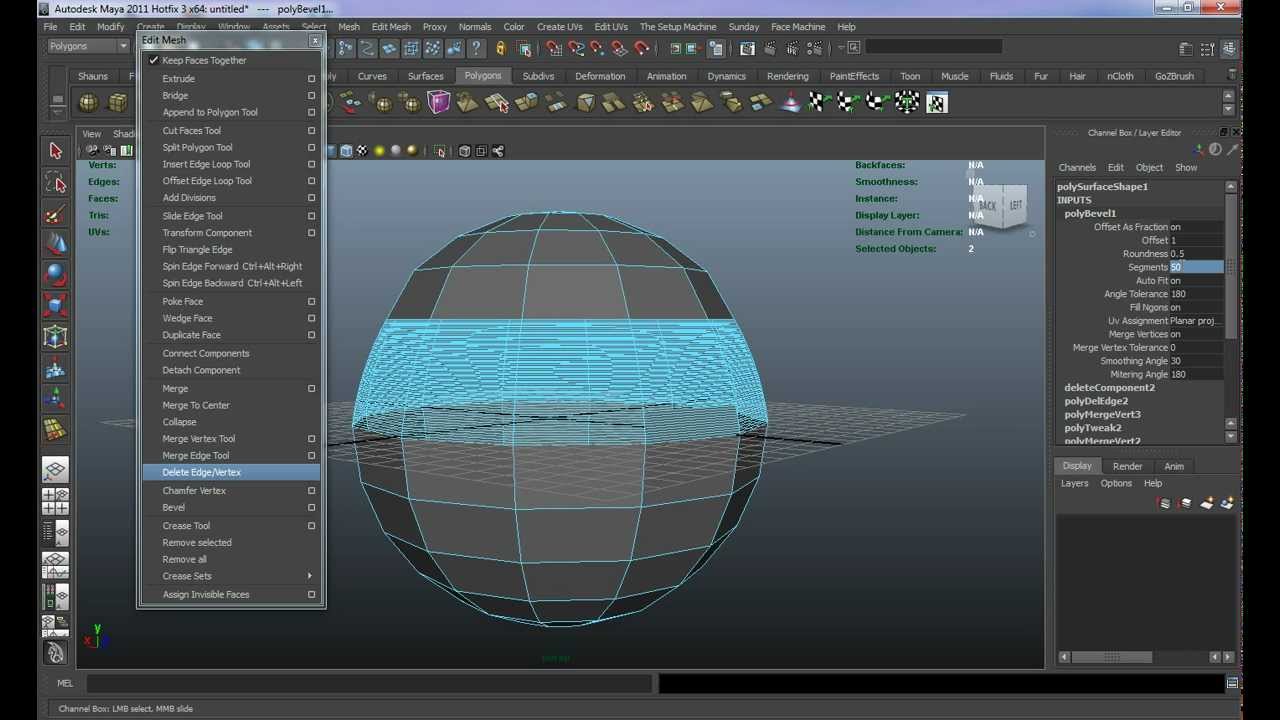Click the MEL command language label

(x=65, y=683)
